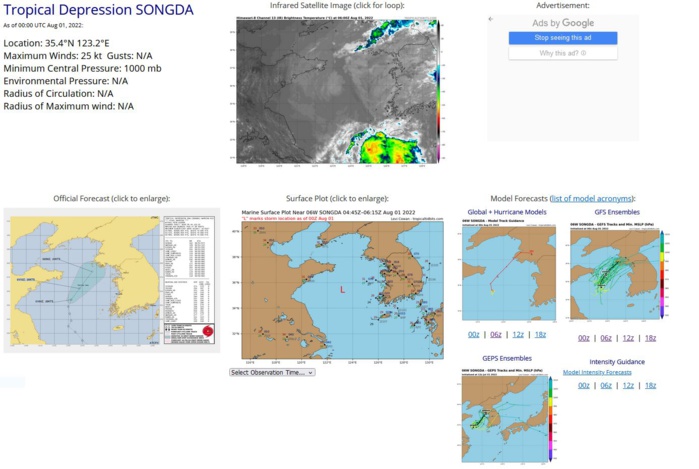
Task: Click the GFS Ensembles pressure color scale
Action: [661, 271]
